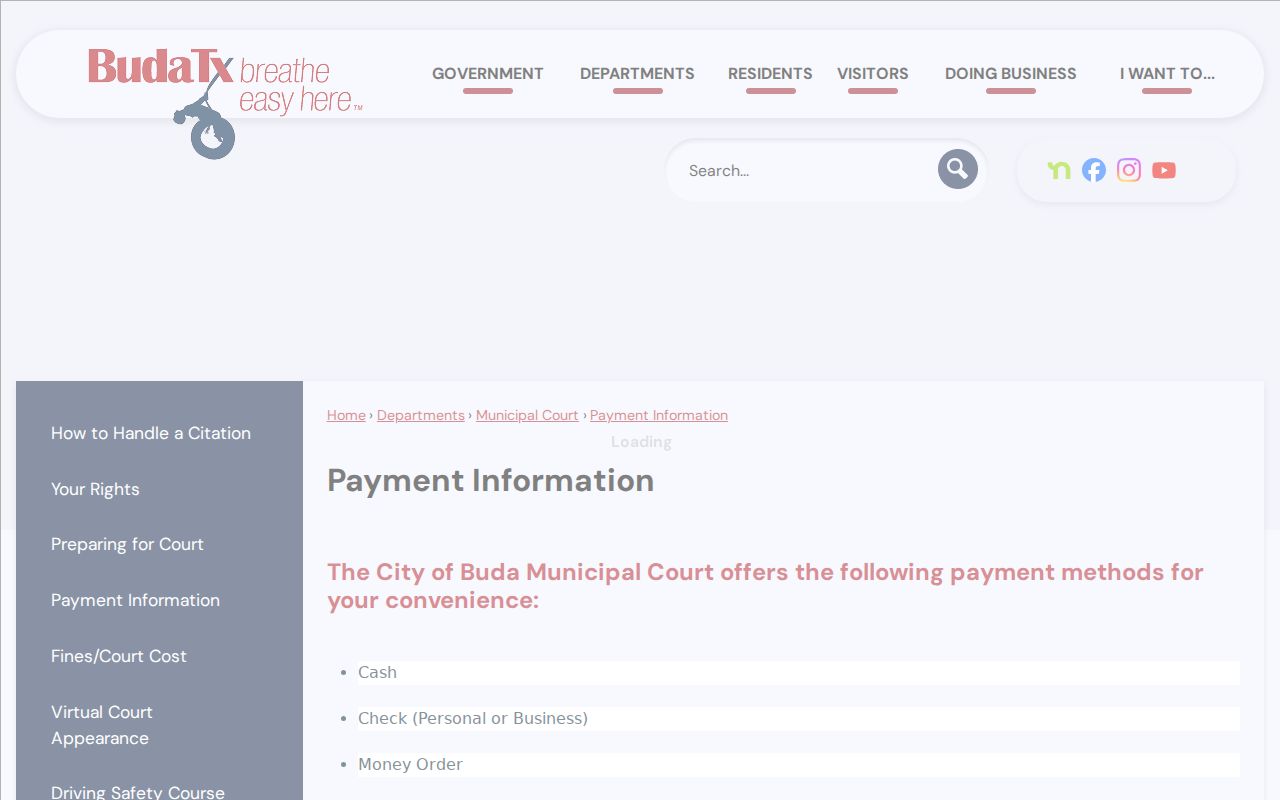
Task: Open the I Want To... menu
Action: coord(1167,74)
